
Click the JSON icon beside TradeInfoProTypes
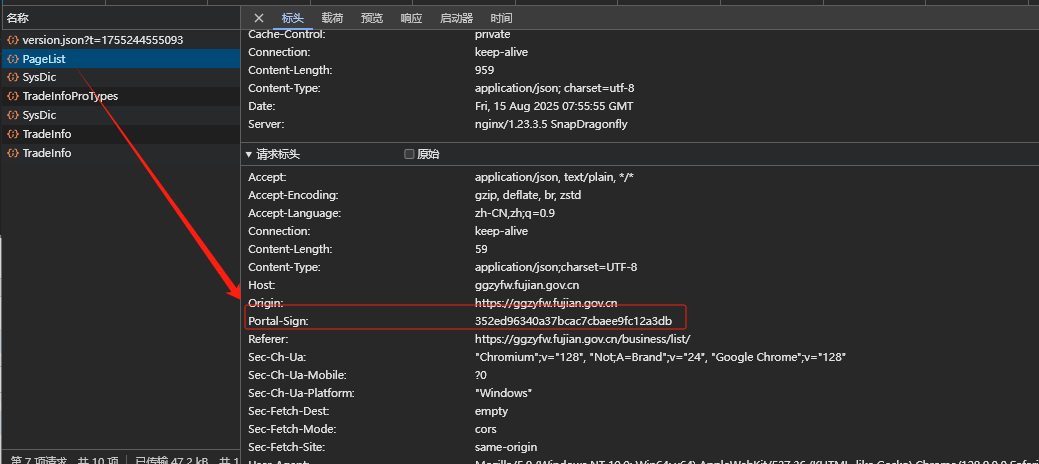pyautogui.click(x=13, y=96)
